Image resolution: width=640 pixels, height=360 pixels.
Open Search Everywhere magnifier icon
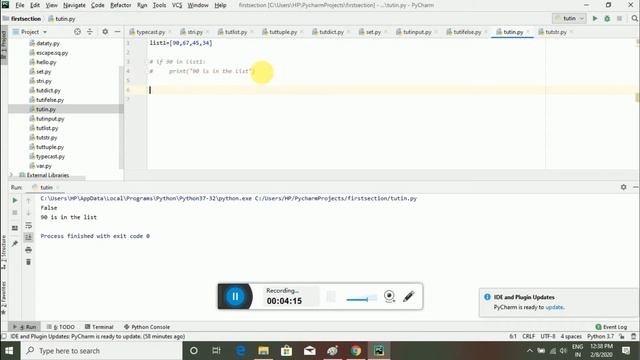(634, 18)
